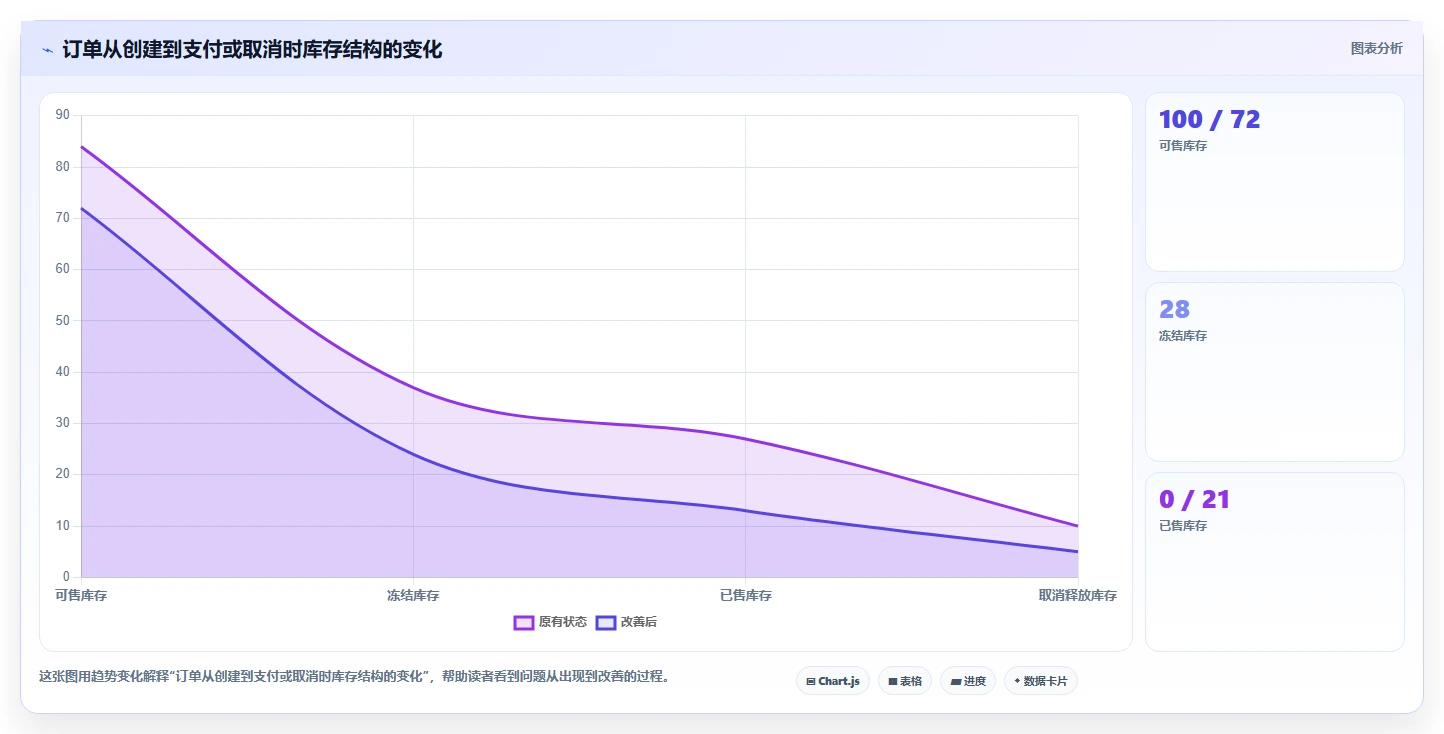Click the 50 y-axis tick label
Image resolution: width=1444 pixels, height=734 pixels.
(63, 320)
